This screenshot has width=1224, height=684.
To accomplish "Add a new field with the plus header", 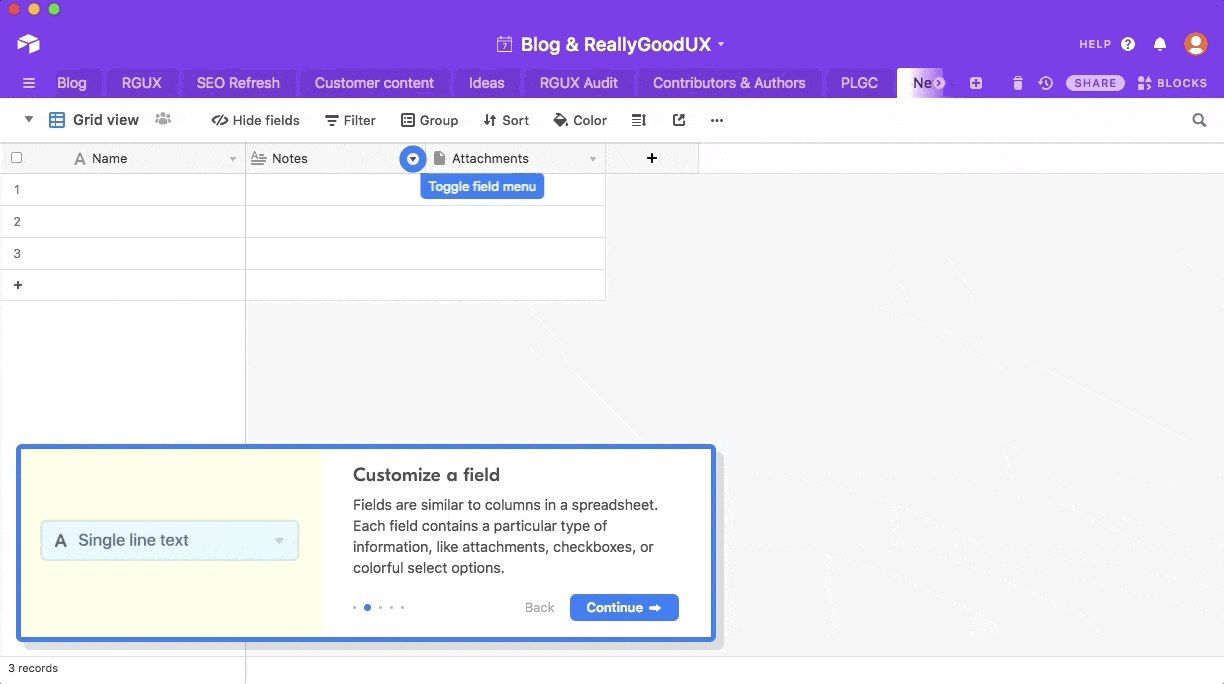I will (651, 158).
